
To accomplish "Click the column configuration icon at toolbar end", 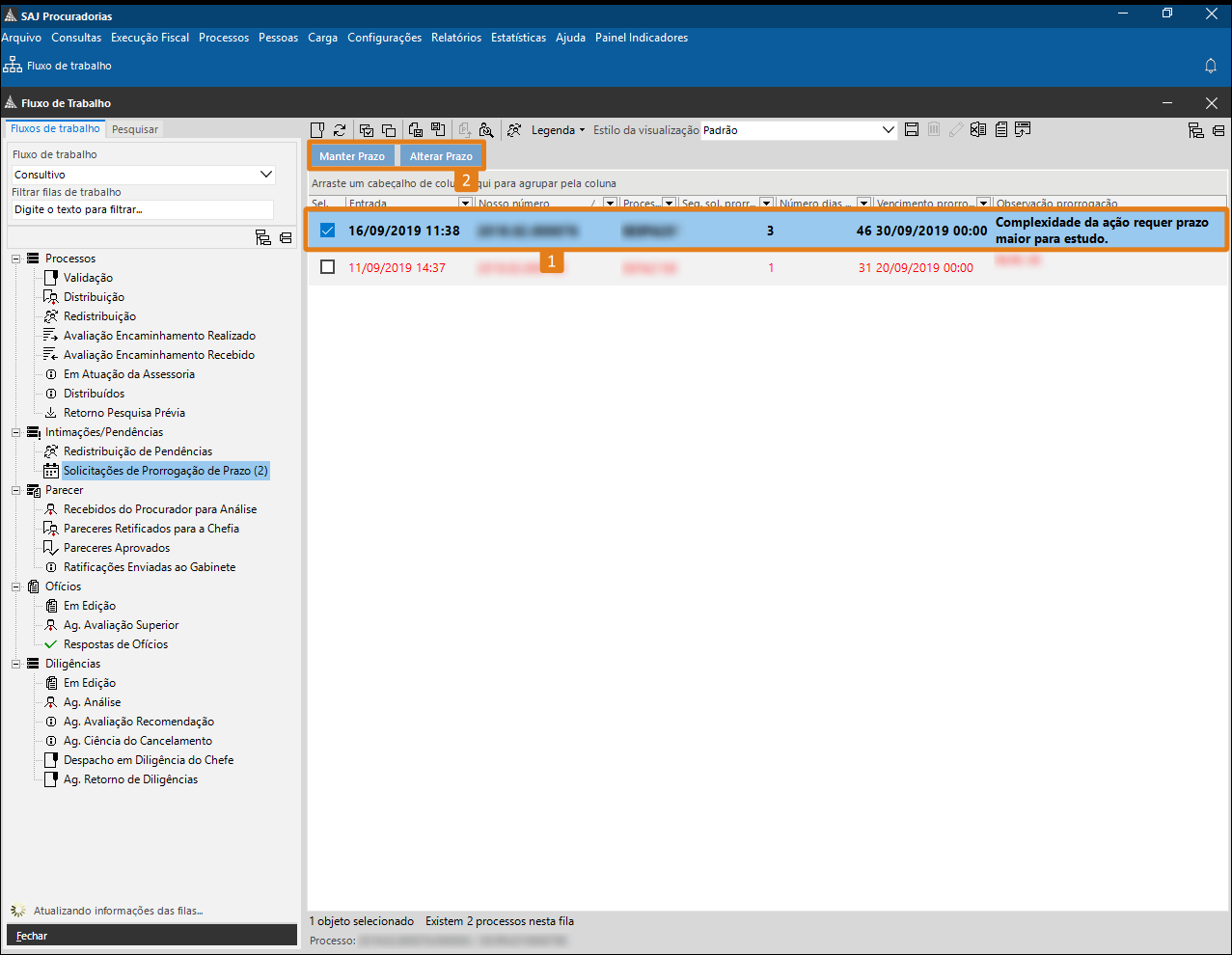I will pos(1023,129).
